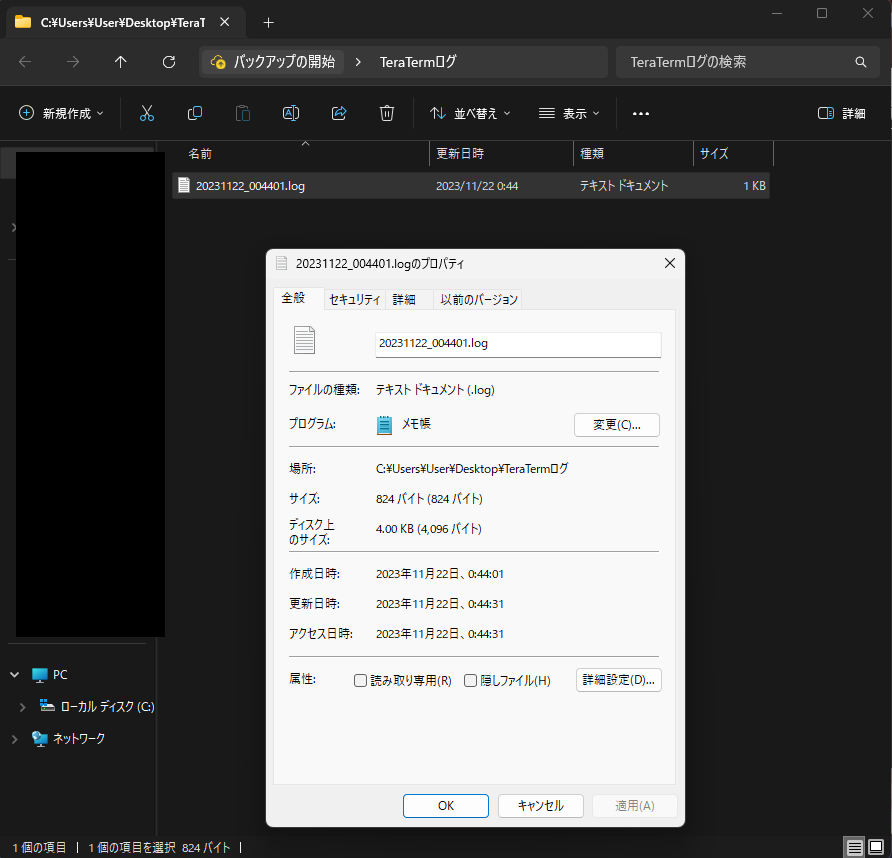Click OK in properties dialog

(x=446, y=806)
